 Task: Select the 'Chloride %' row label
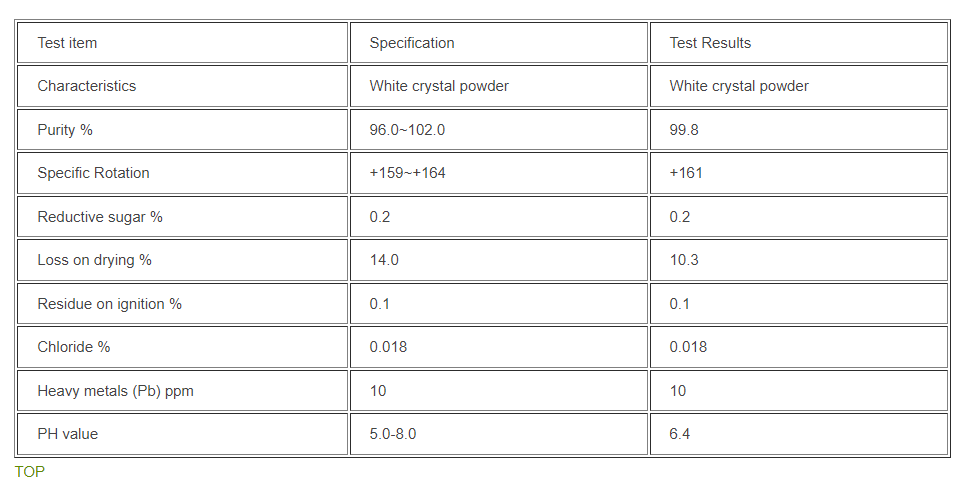[x=74, y=347]
